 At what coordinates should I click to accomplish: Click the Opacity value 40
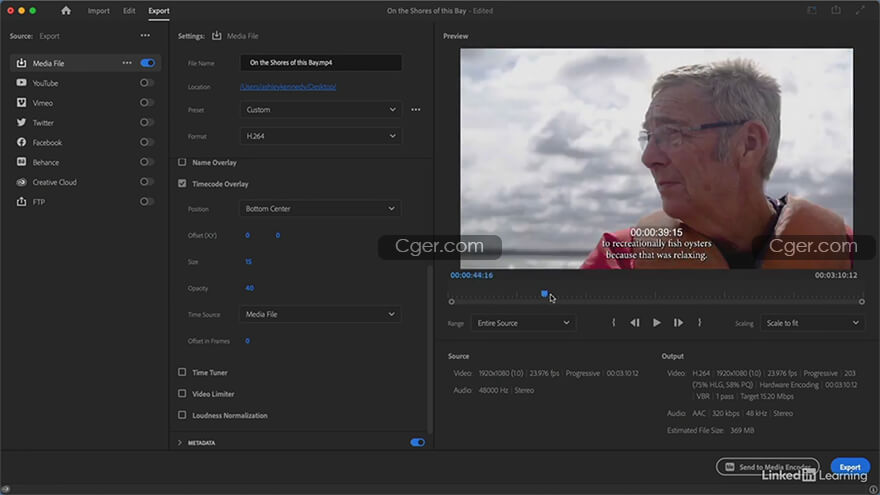(x=249, y=288)
